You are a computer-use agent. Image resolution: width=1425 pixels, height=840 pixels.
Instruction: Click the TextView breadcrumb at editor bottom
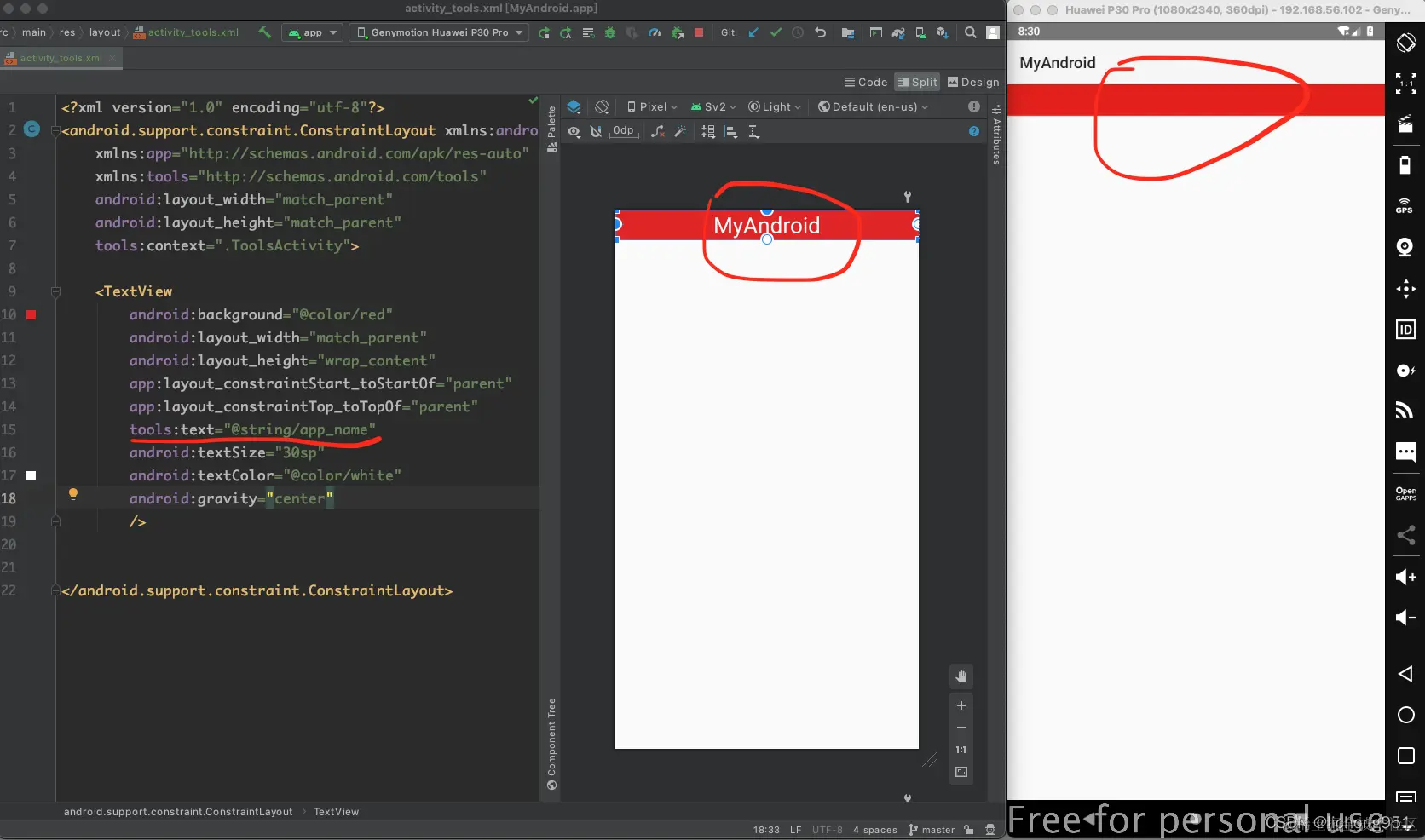(x=336, y=812)
